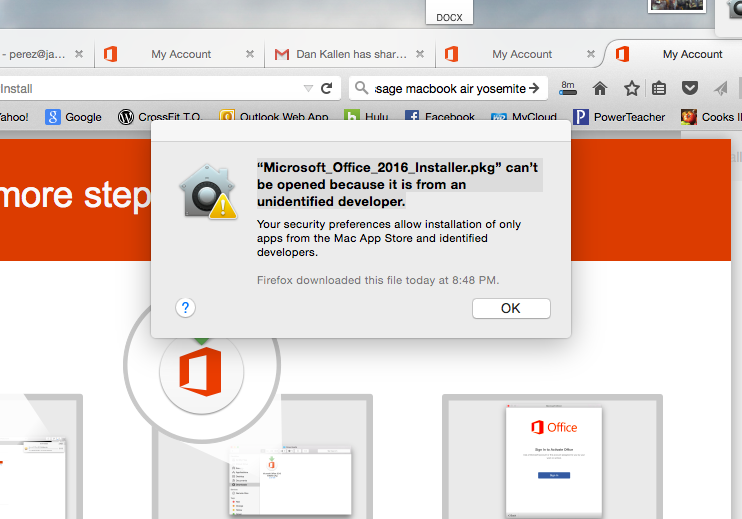The height and width of the screenshot is (519, 742).
Task: Click the 'Firefox downloaded this file' text
Action: [x=378, y=280]
